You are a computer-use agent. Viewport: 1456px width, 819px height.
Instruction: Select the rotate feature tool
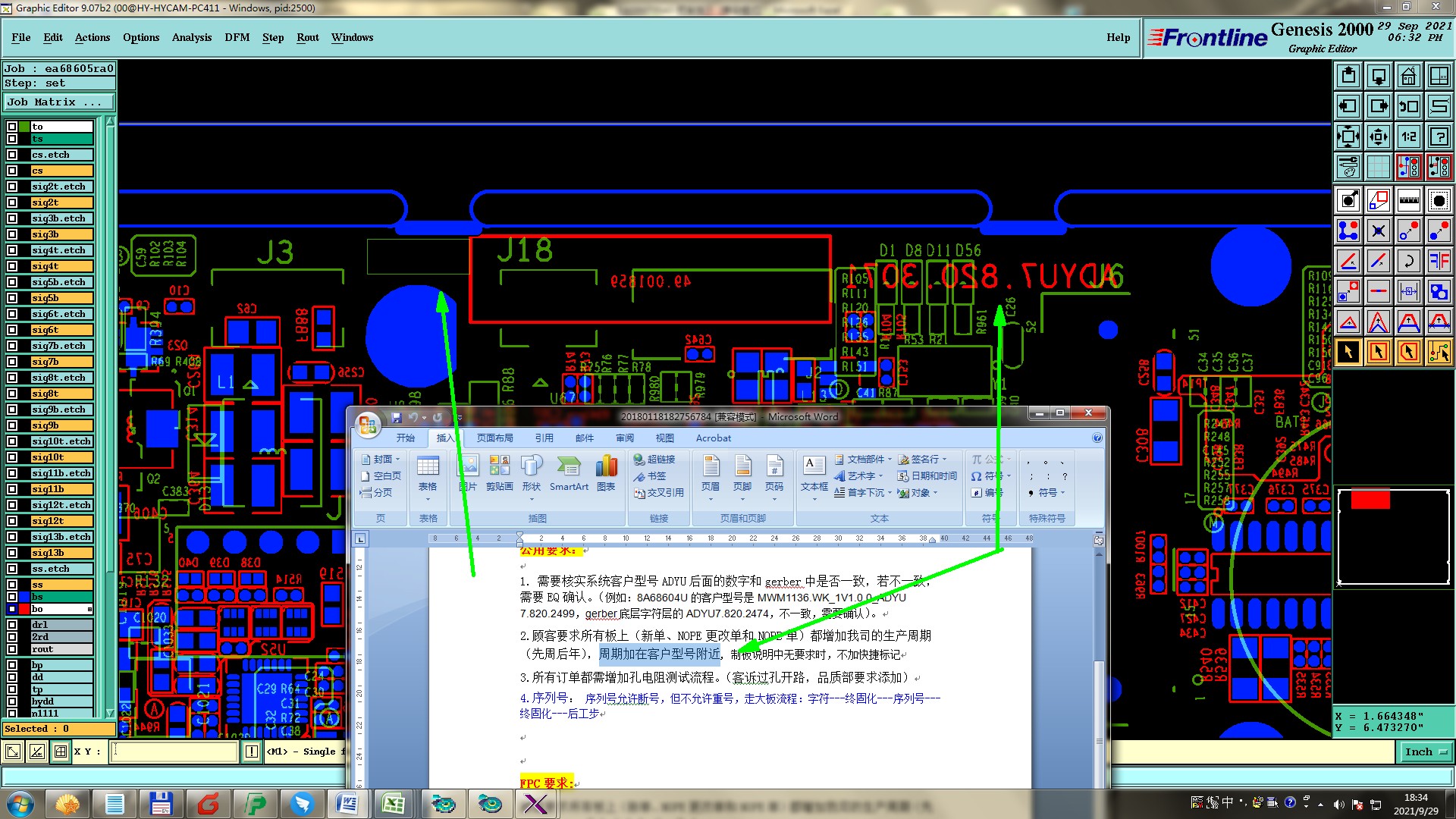tap(1408, 261)
